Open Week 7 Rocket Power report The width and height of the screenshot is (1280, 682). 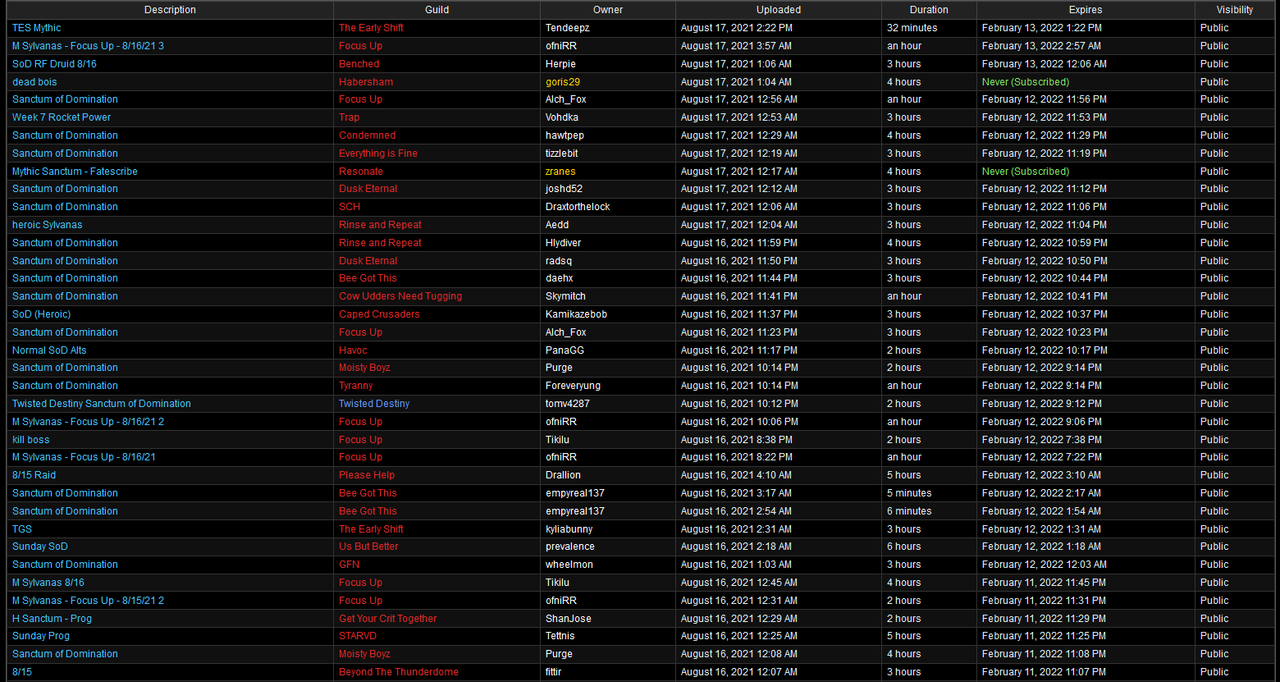coord(61,117)
